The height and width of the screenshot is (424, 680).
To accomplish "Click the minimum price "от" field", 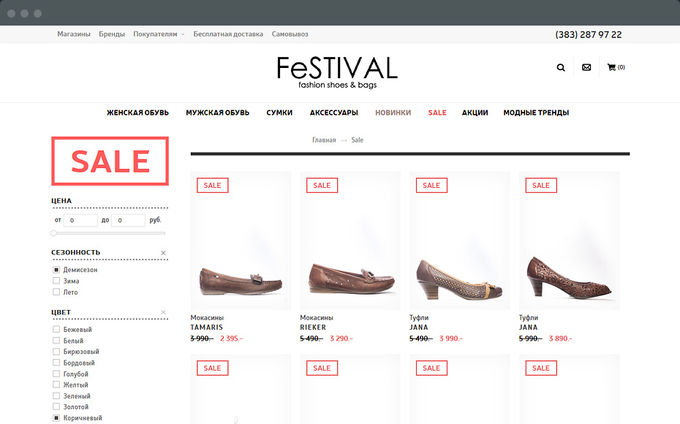I will point(80,220).
